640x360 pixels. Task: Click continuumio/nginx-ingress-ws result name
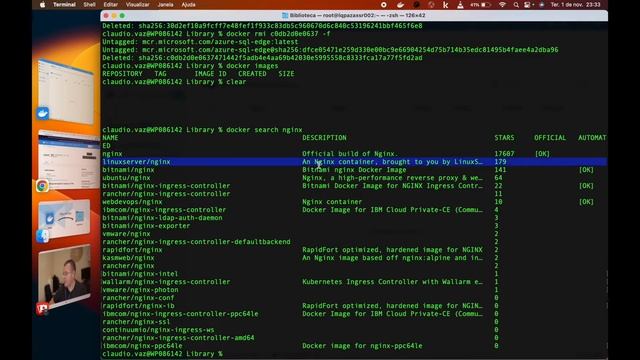pyautogui.click(x=158, y=330)
